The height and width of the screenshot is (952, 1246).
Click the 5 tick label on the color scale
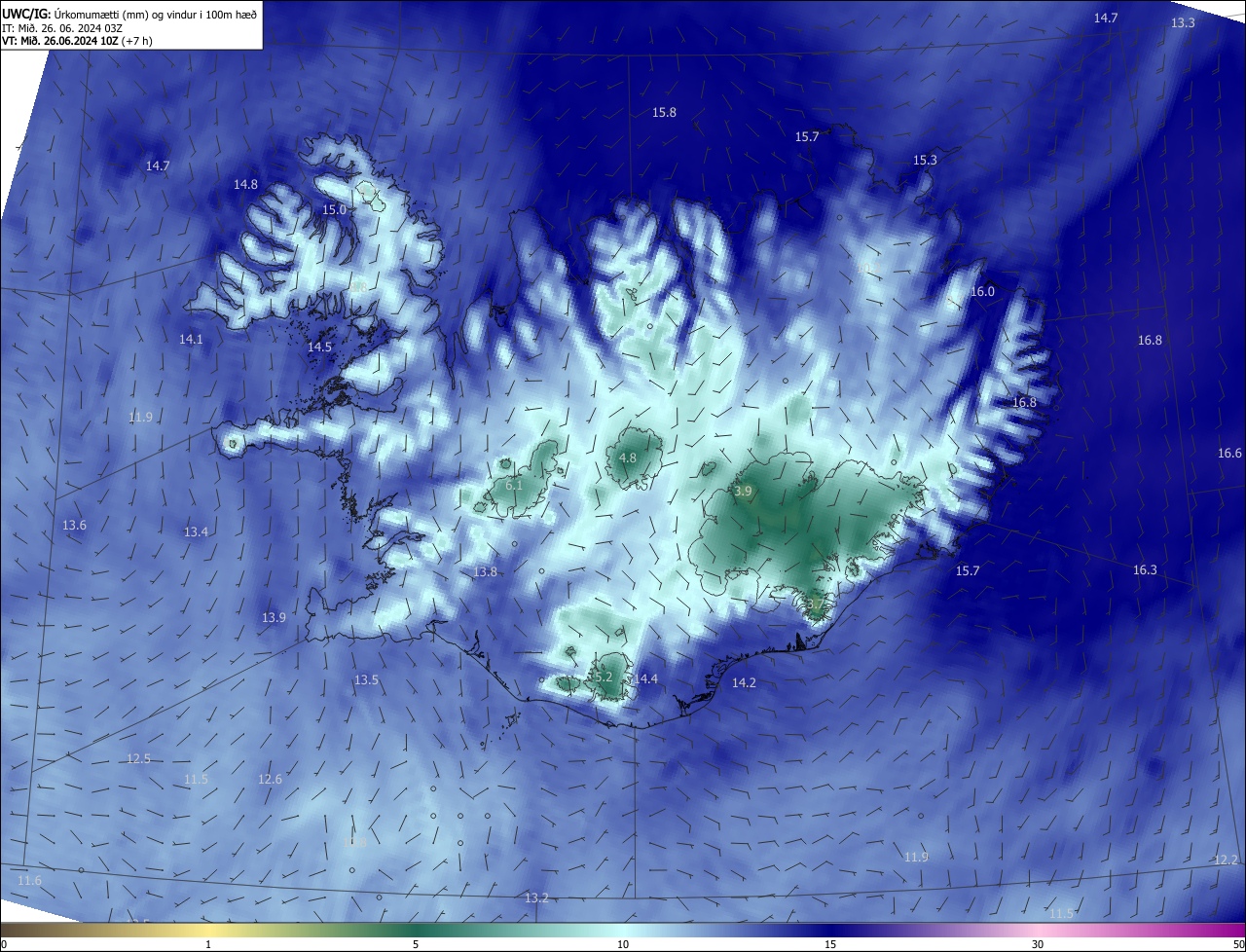[416, 944]
